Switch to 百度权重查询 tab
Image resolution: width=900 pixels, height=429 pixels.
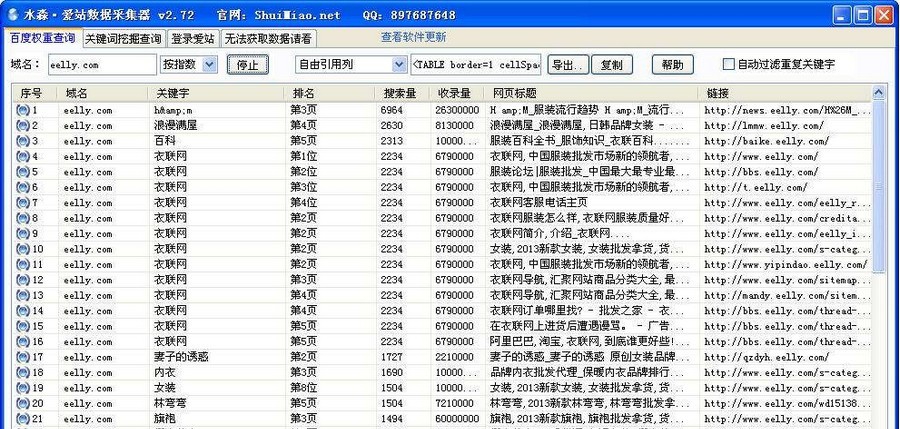42,38
